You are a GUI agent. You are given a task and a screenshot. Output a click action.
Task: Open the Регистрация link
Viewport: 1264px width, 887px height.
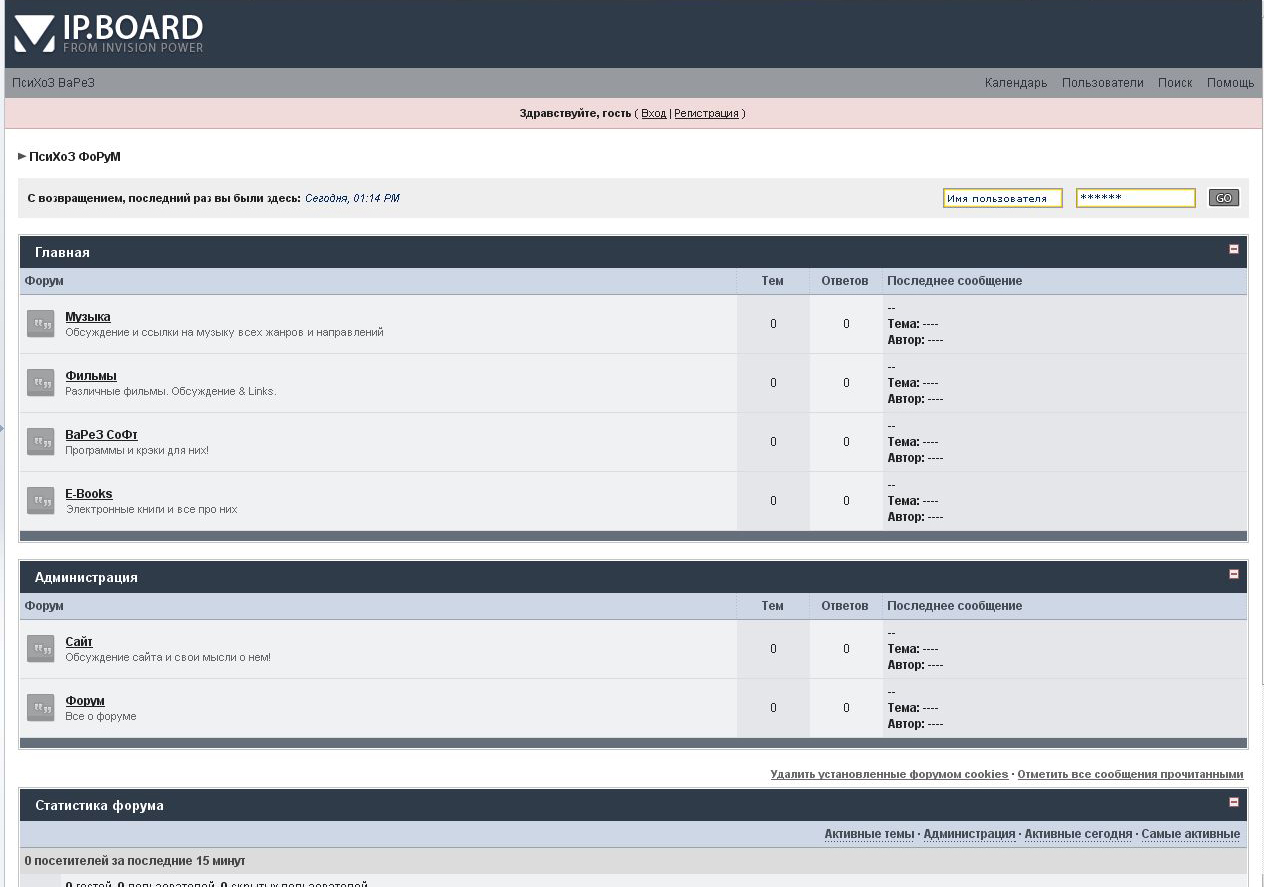coord(706,113)
